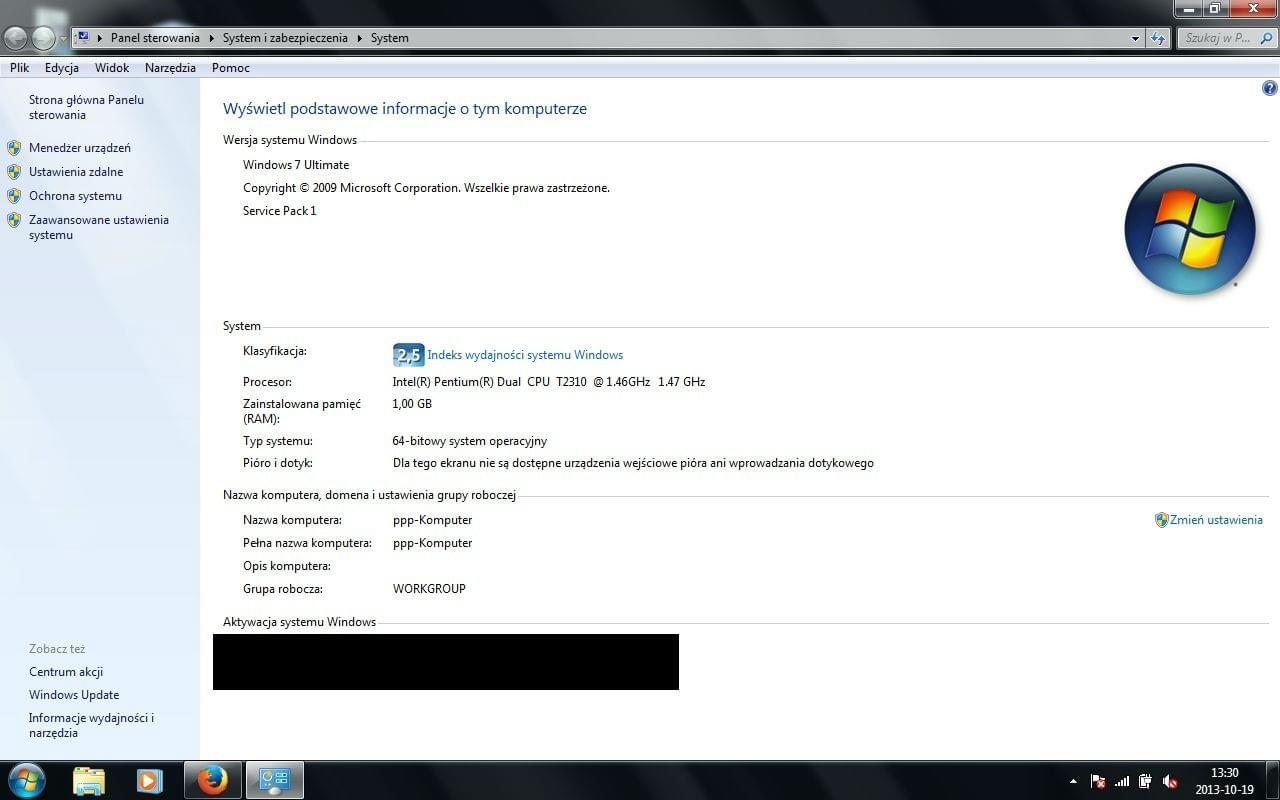Open Action Center flag tray icon

point(1097,781)
